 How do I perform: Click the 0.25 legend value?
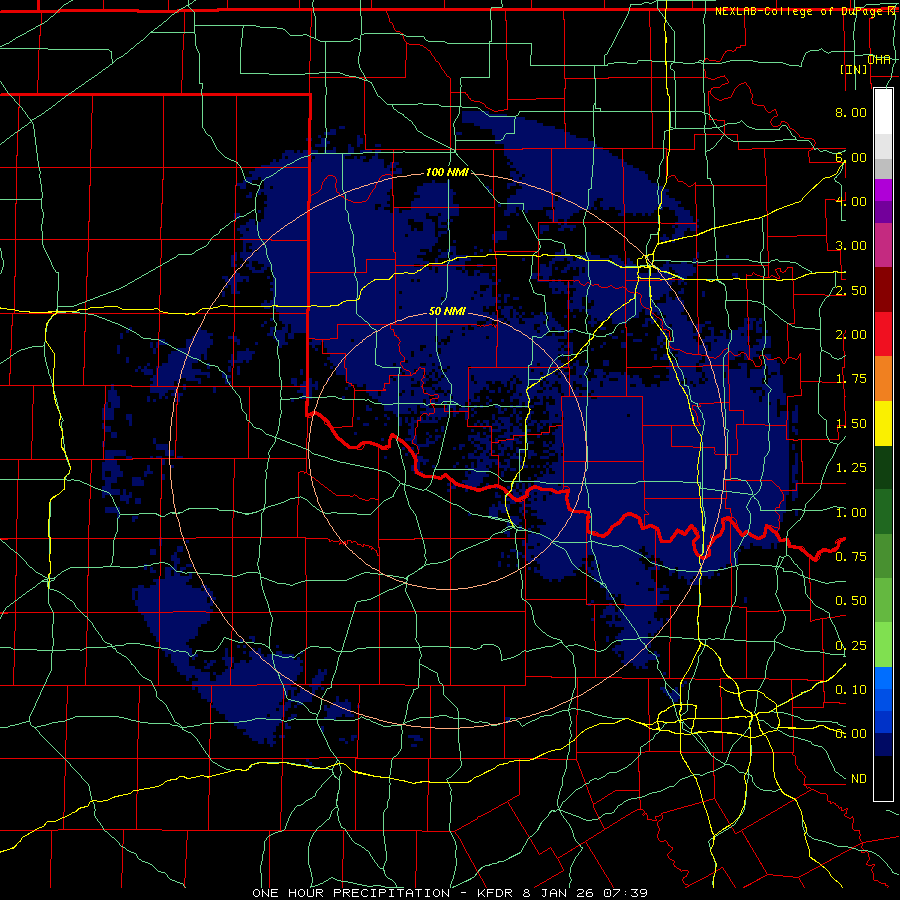tap(851, 646)
